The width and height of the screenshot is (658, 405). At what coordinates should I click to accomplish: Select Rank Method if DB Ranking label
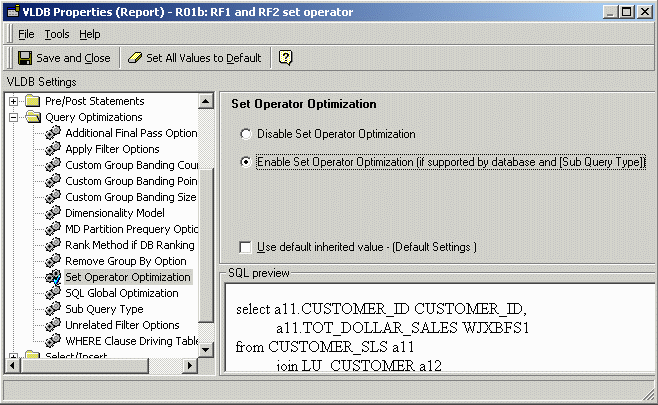(x=130, y=245)
